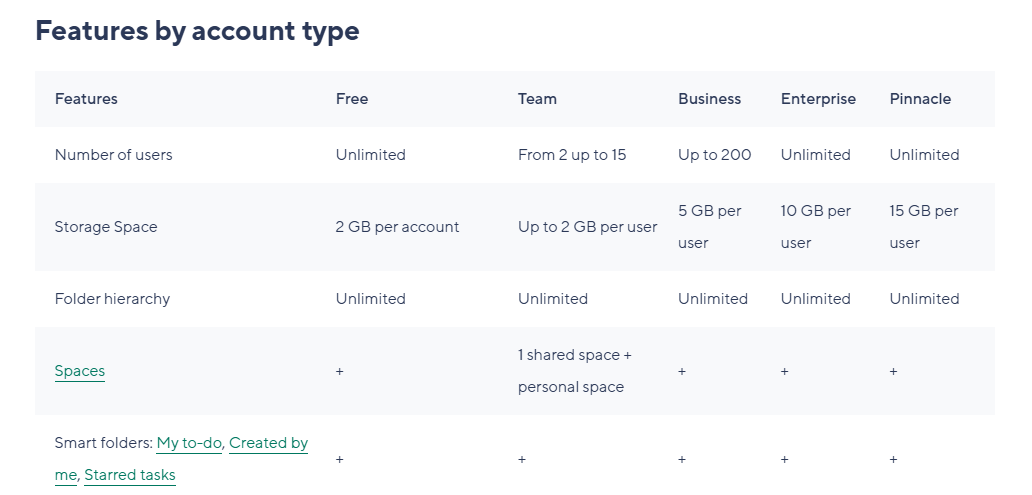Click the From 2 up to 15 cell
This screenshot has width=1032, height=495.
coord(572,155)
